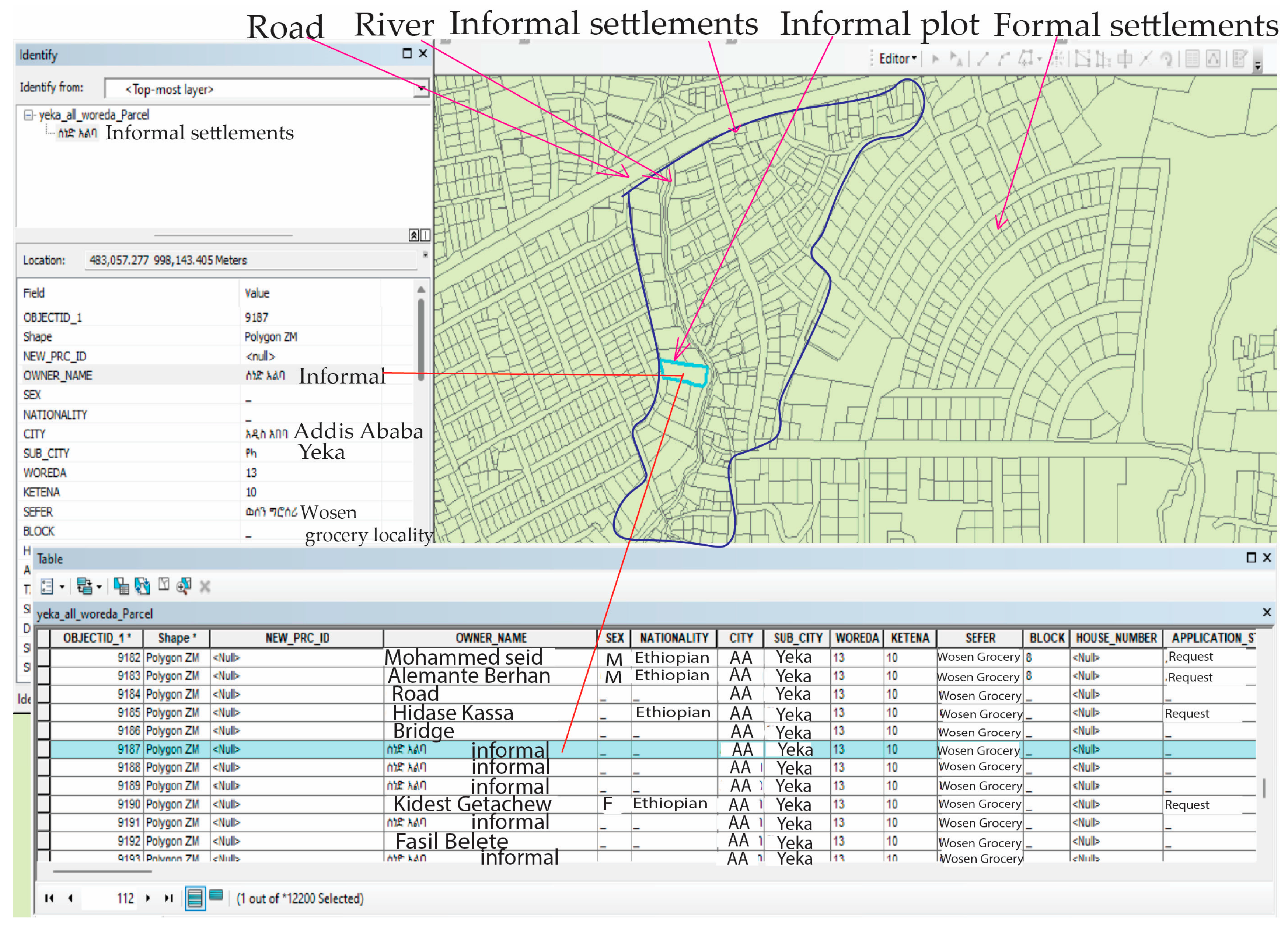Image resolution: width=1288 pixels, height=930 pixels.
Task: Click Select By Attributes table icon
Action: [x=121, y=587]
